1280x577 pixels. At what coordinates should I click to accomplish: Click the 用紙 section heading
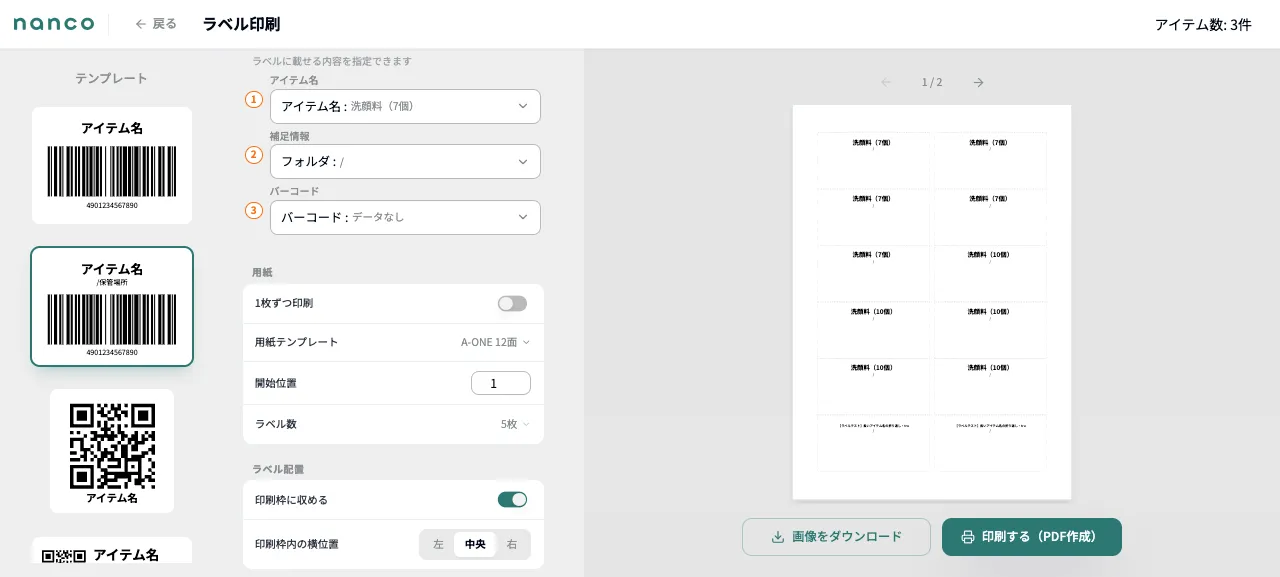tap(262, 272)
